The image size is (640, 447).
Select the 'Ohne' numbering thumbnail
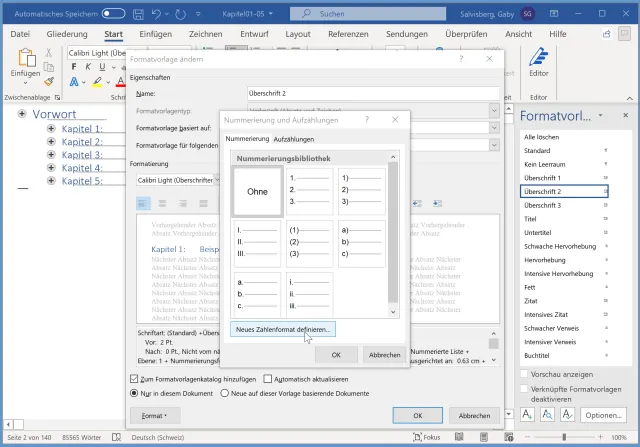click(258, 192)
